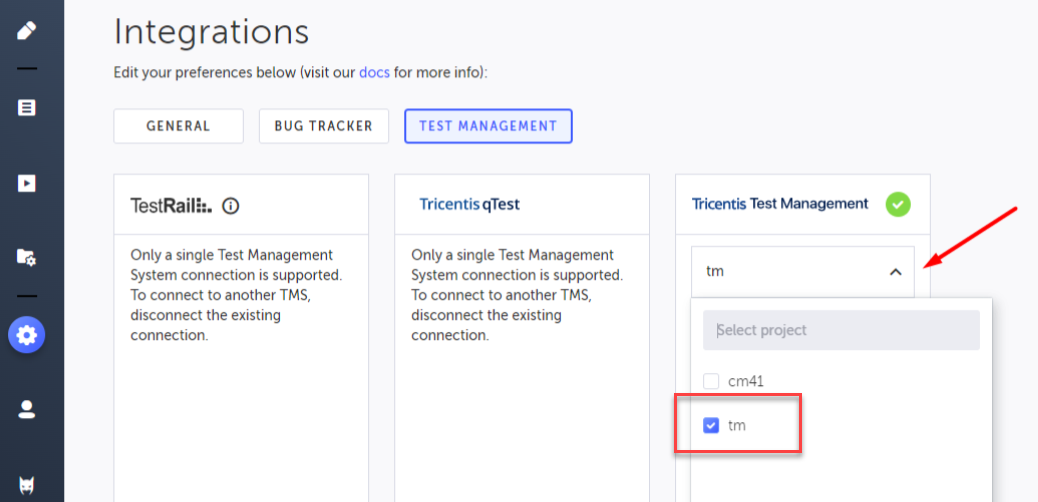Click the mascot logo icon at sidebar bottom
Screen dimensions: 1038x502
point(27,487)
